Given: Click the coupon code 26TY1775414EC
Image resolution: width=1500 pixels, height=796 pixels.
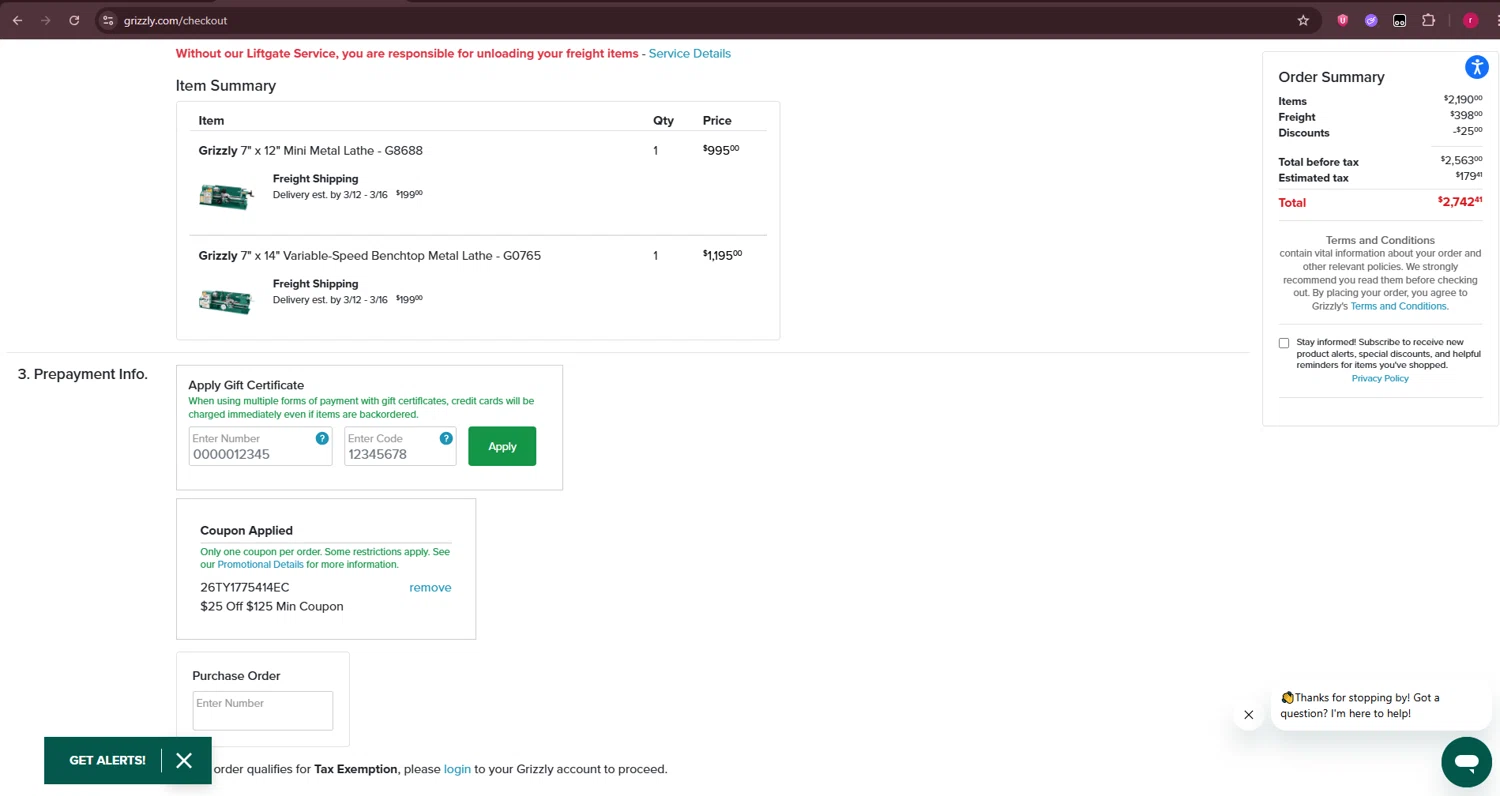Looking at the screenshot, I should click(x=245, y=588).
